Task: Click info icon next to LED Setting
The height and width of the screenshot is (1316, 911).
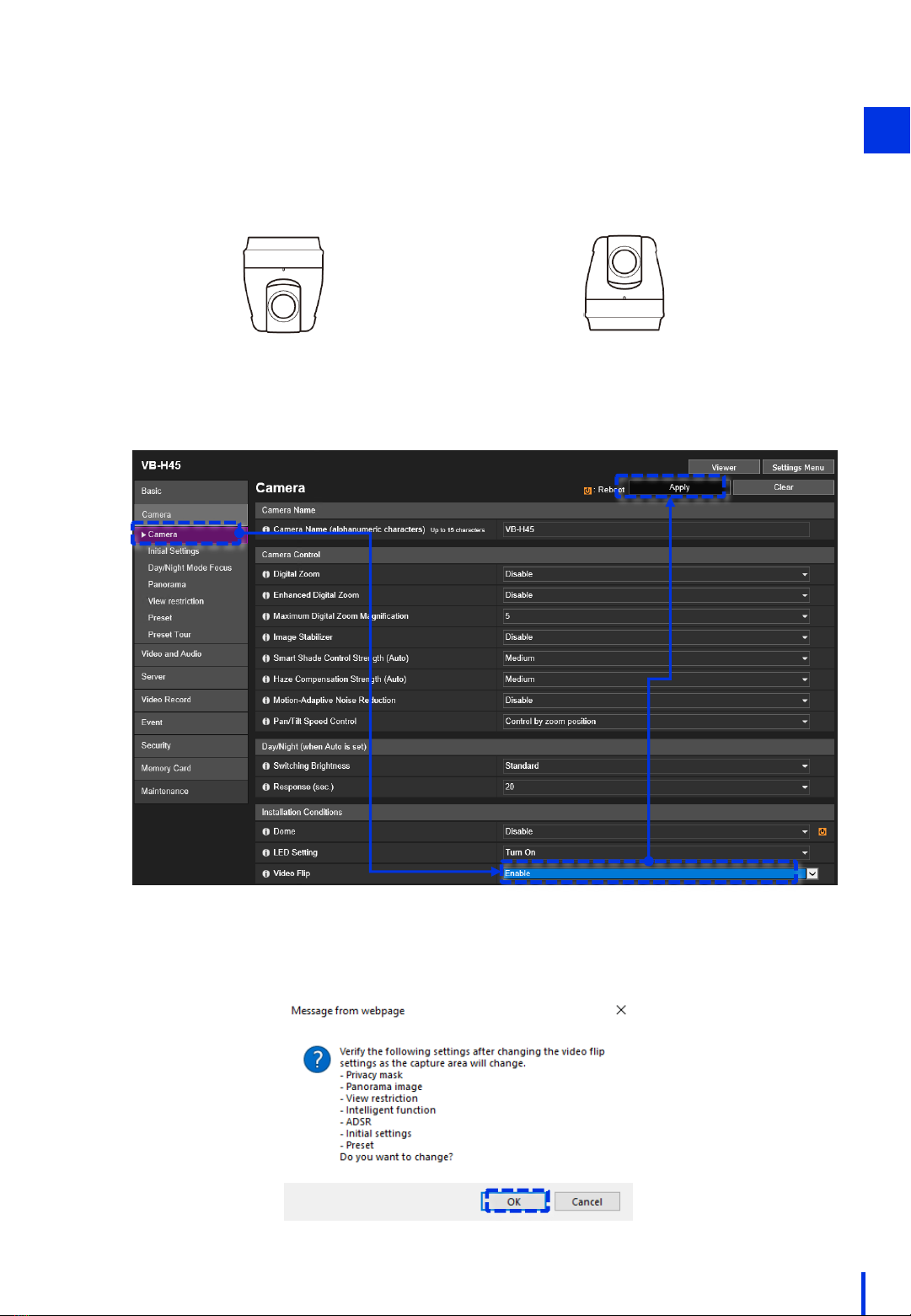Action: click(266, 853)
